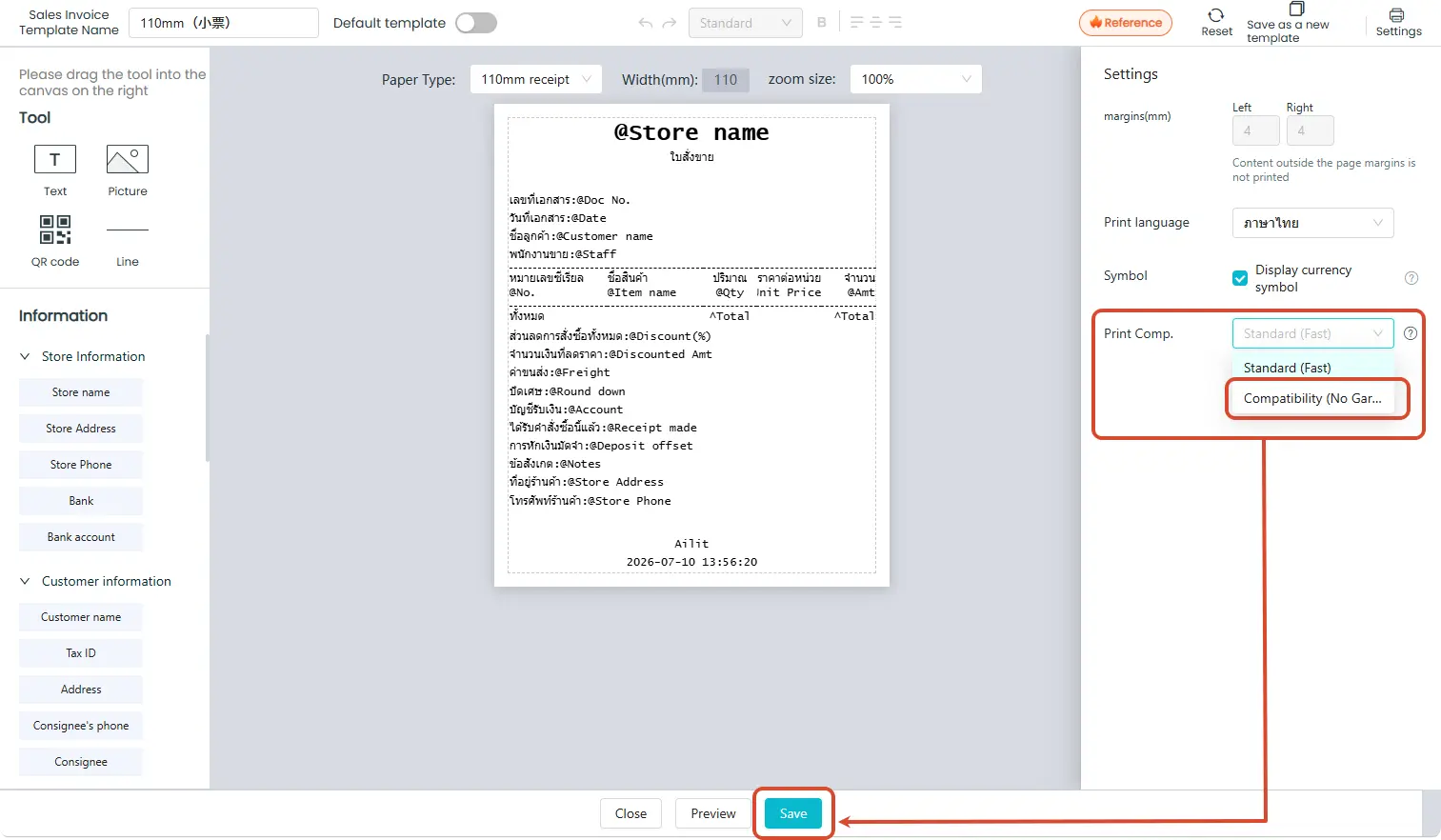Click the Preview button
This screenshot has width=1441, height=840.
pyautogui.click(x=713, y=813)
